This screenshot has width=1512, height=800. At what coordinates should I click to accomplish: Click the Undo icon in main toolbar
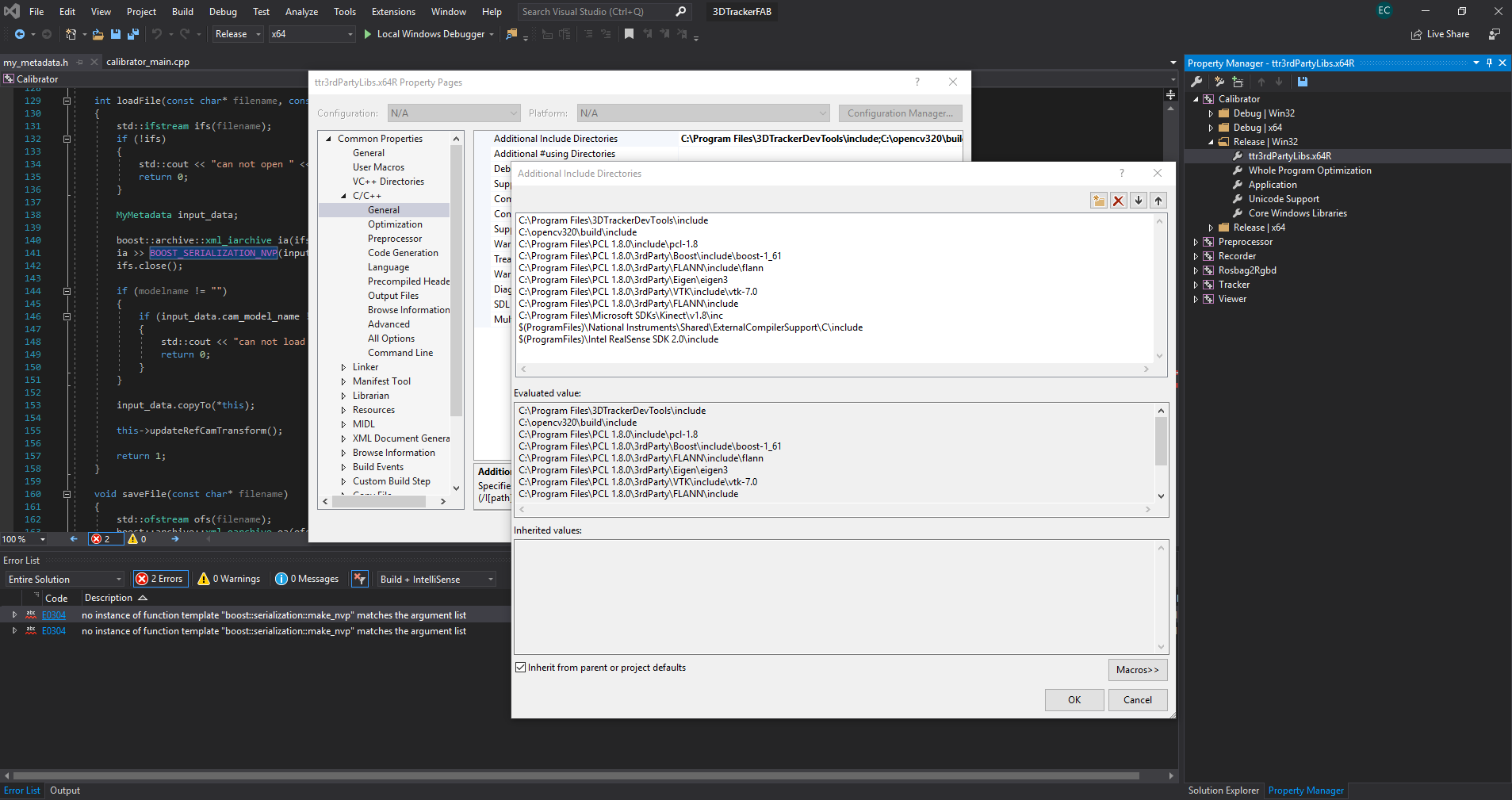pyautogui.click(x=157, y=34)
